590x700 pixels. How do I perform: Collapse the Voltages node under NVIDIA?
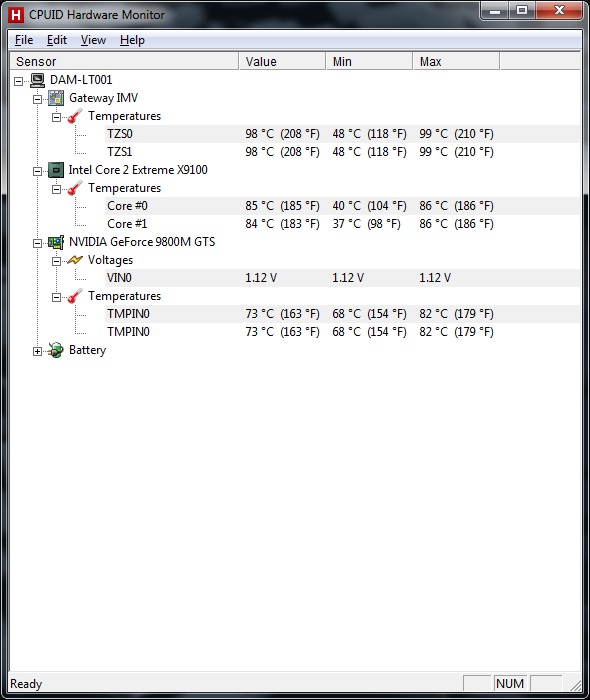[56, 261]
